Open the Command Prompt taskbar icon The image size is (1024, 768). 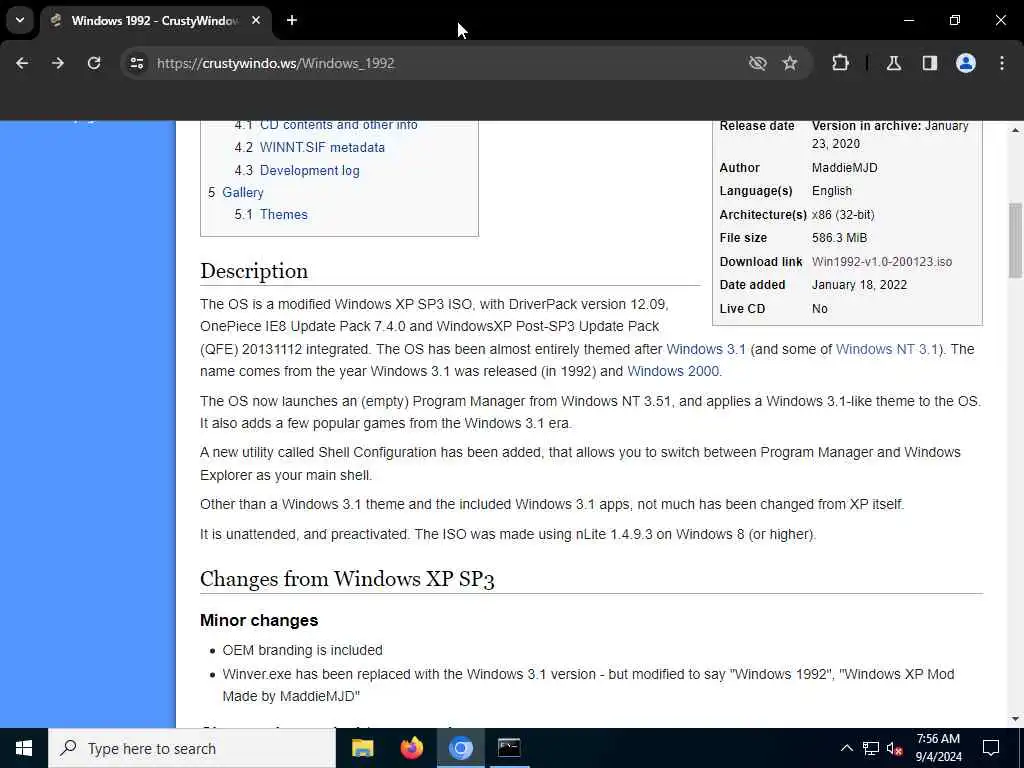point(509,748)
